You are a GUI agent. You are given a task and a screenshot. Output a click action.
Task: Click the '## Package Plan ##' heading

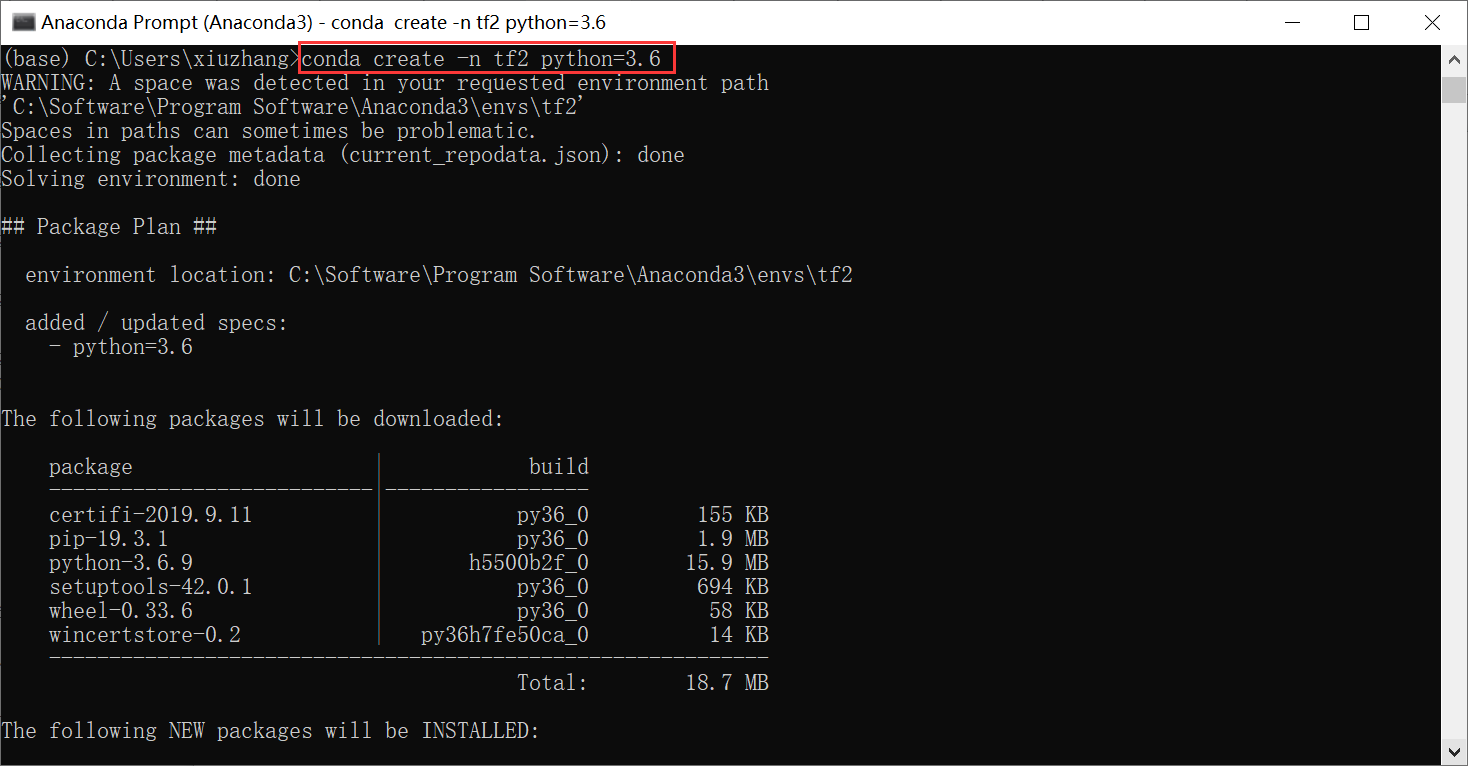pyautogui.click(x=109, y=227)
